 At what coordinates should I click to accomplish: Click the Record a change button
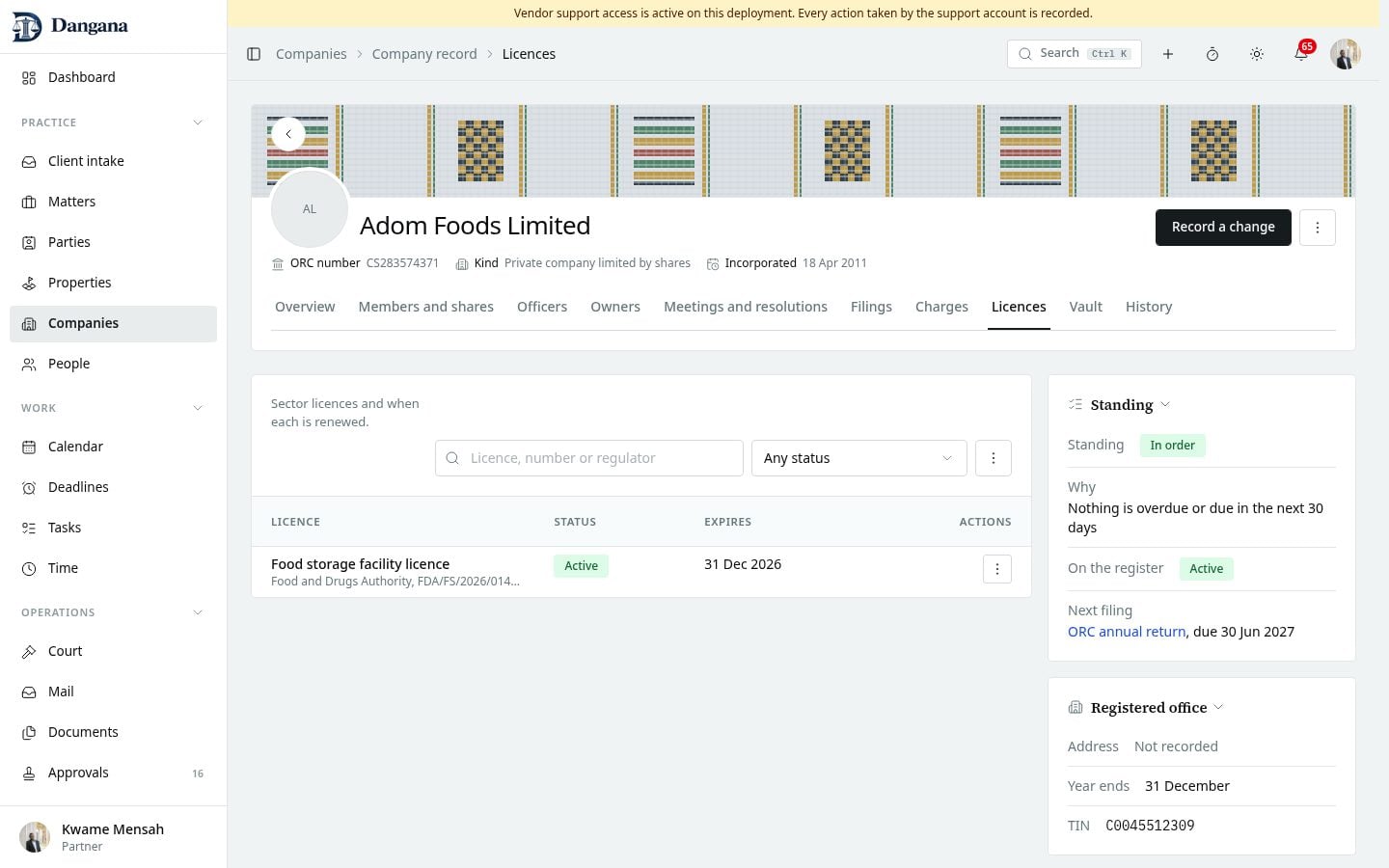1223,228
